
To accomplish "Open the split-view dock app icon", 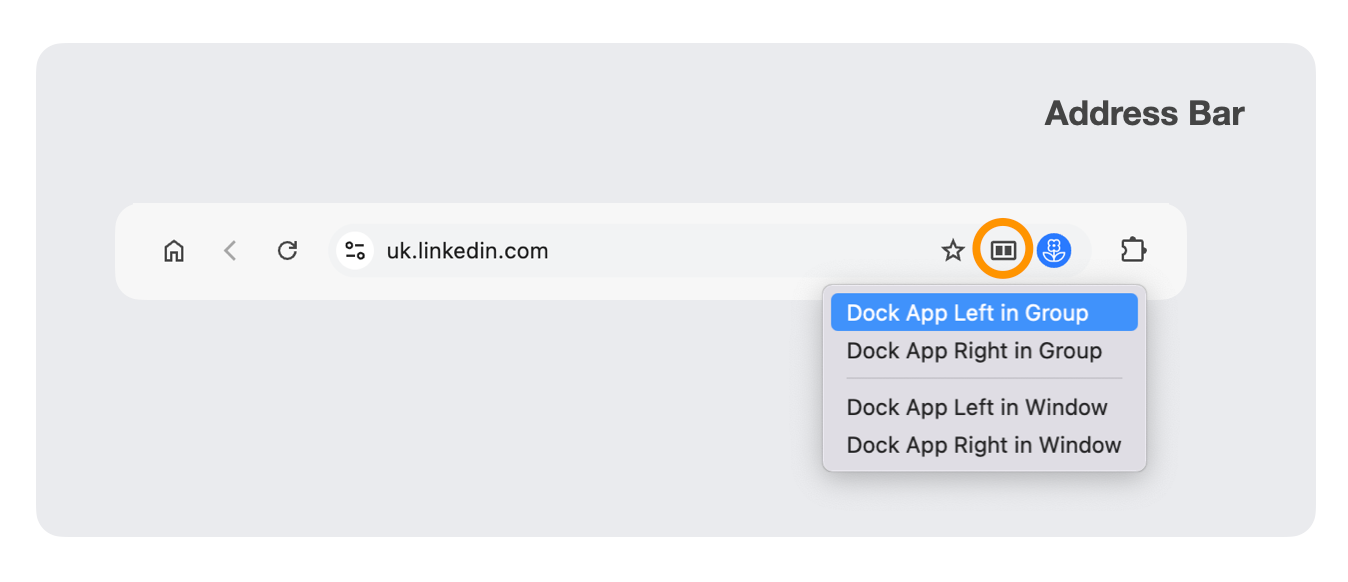I will 1003,251.
